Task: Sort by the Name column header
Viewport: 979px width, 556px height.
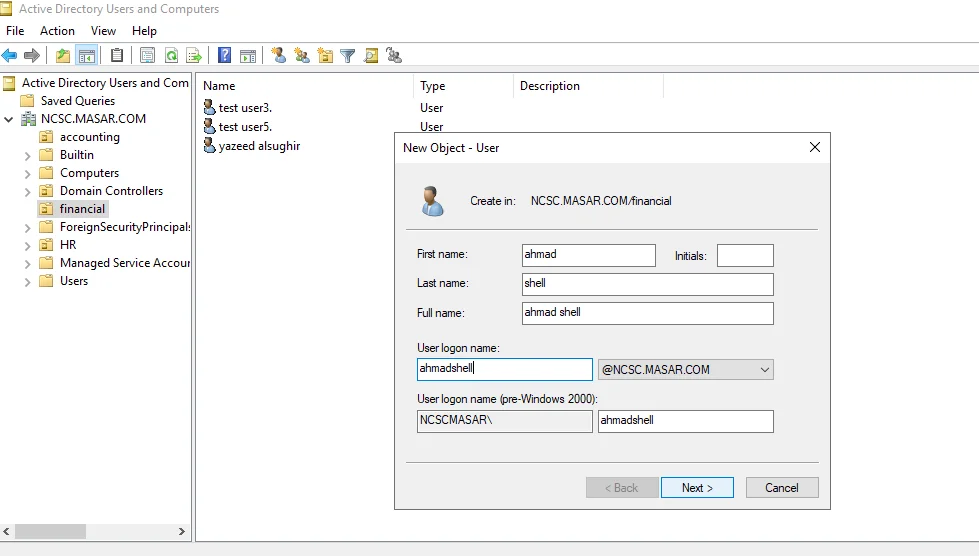Action: pos(305,85)
